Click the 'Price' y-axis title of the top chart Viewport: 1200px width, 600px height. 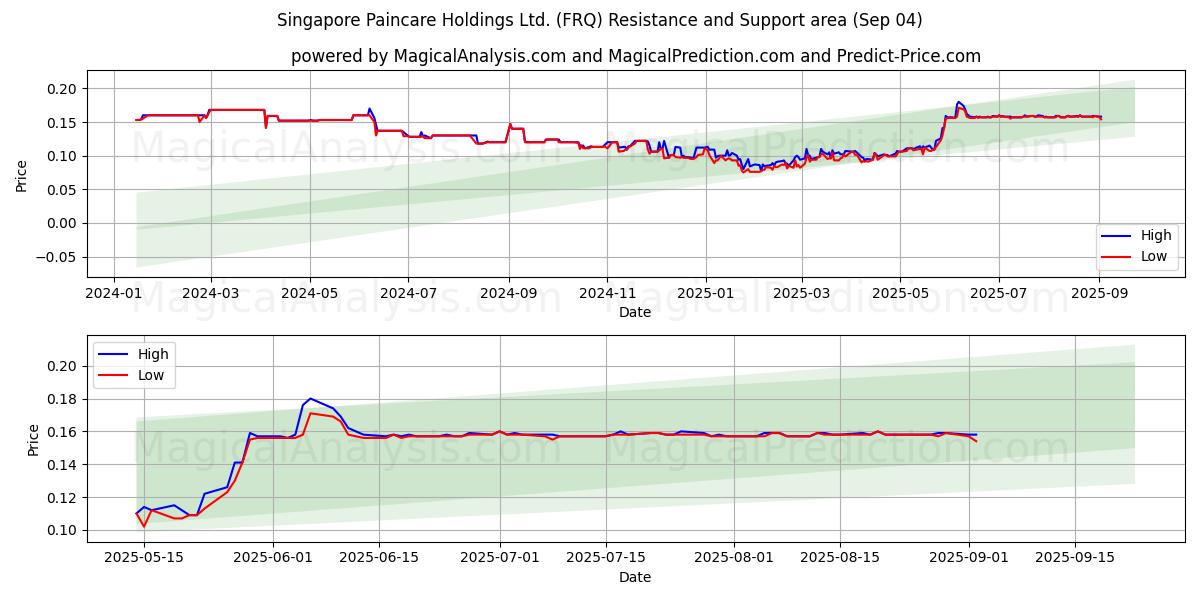(22, 174)
